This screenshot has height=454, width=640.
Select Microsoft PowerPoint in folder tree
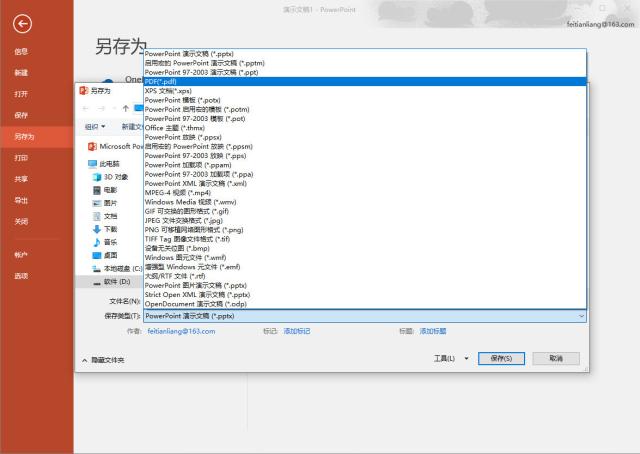115,146
